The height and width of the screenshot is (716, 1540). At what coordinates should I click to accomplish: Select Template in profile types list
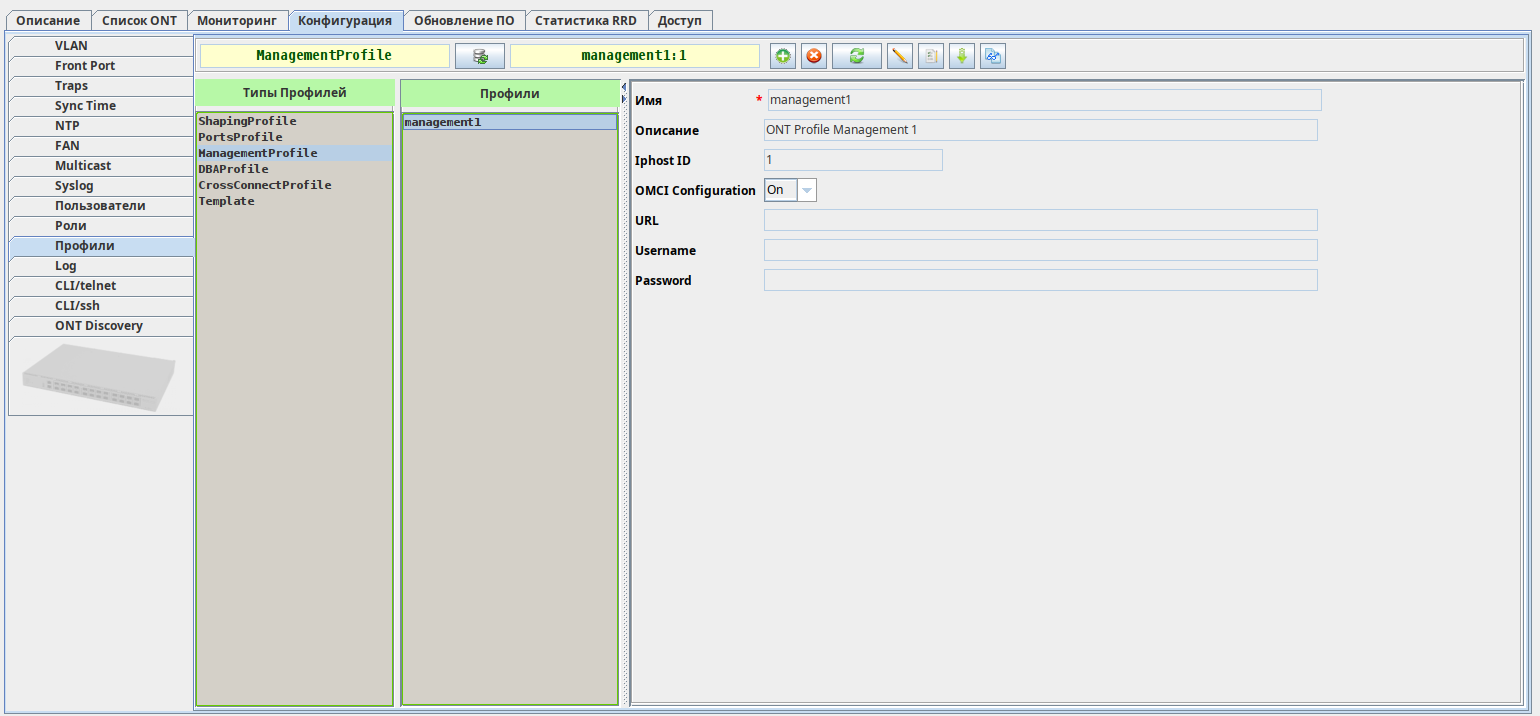294,201
